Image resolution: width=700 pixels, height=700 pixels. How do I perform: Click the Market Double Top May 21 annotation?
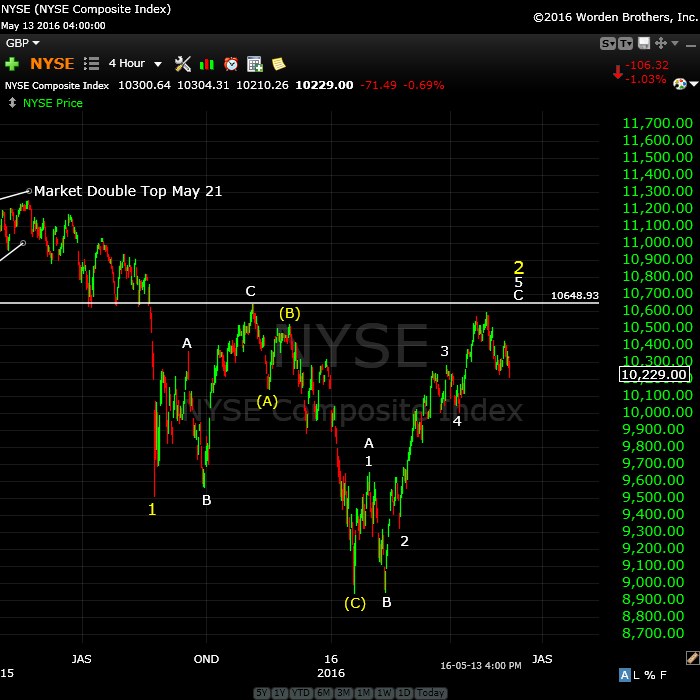(128, 191)
